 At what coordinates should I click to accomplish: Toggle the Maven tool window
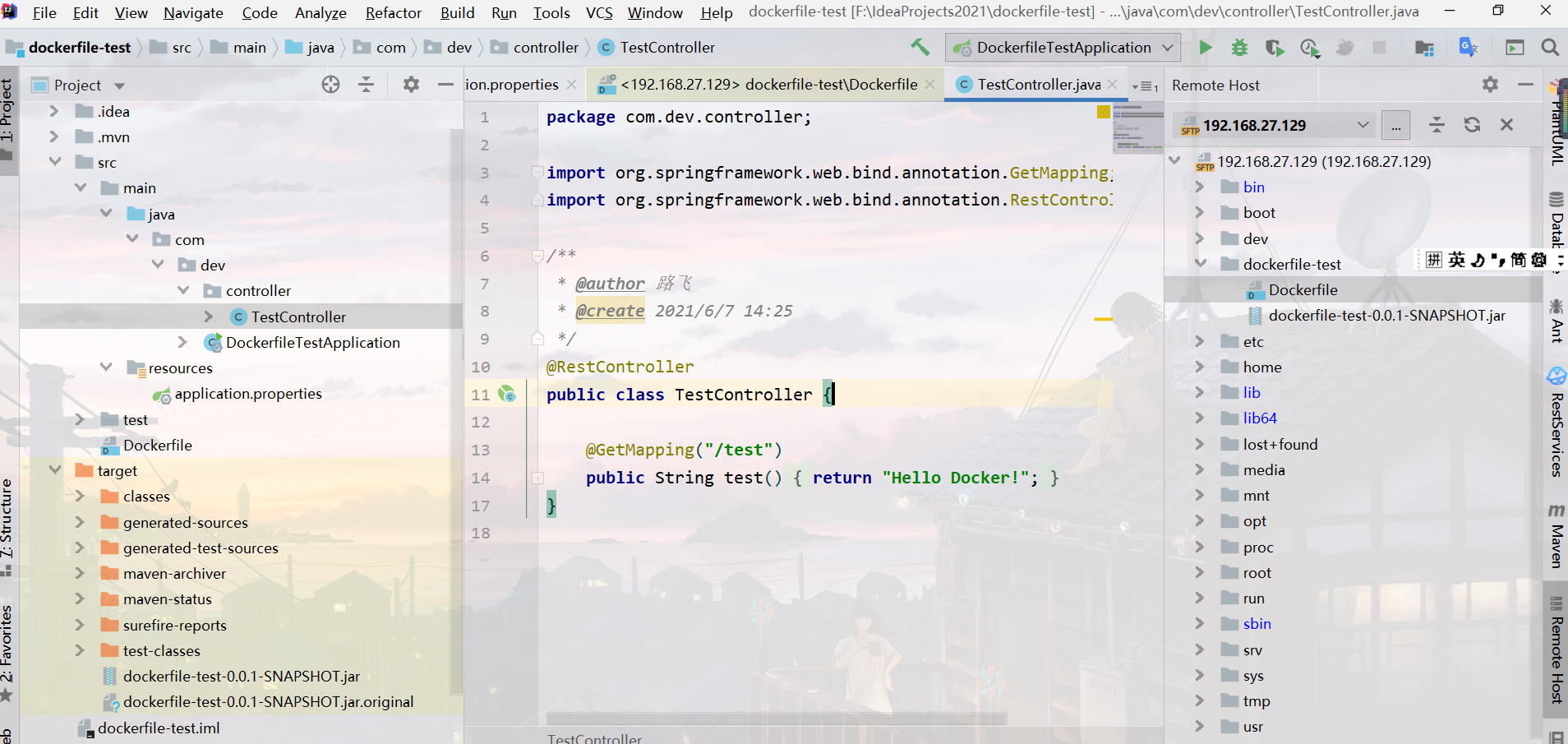[x=1556, y=536]
